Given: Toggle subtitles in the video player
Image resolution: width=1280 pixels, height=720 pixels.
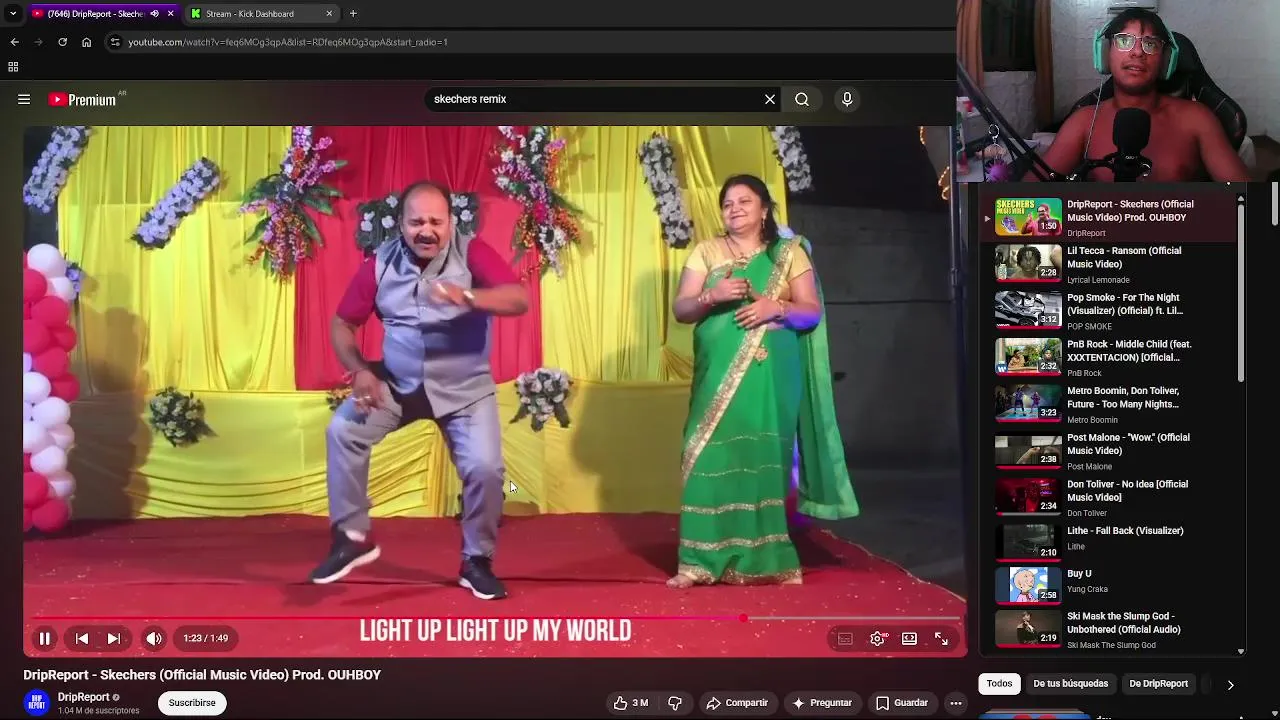Looking at the screenshot, I should point(845,638).
